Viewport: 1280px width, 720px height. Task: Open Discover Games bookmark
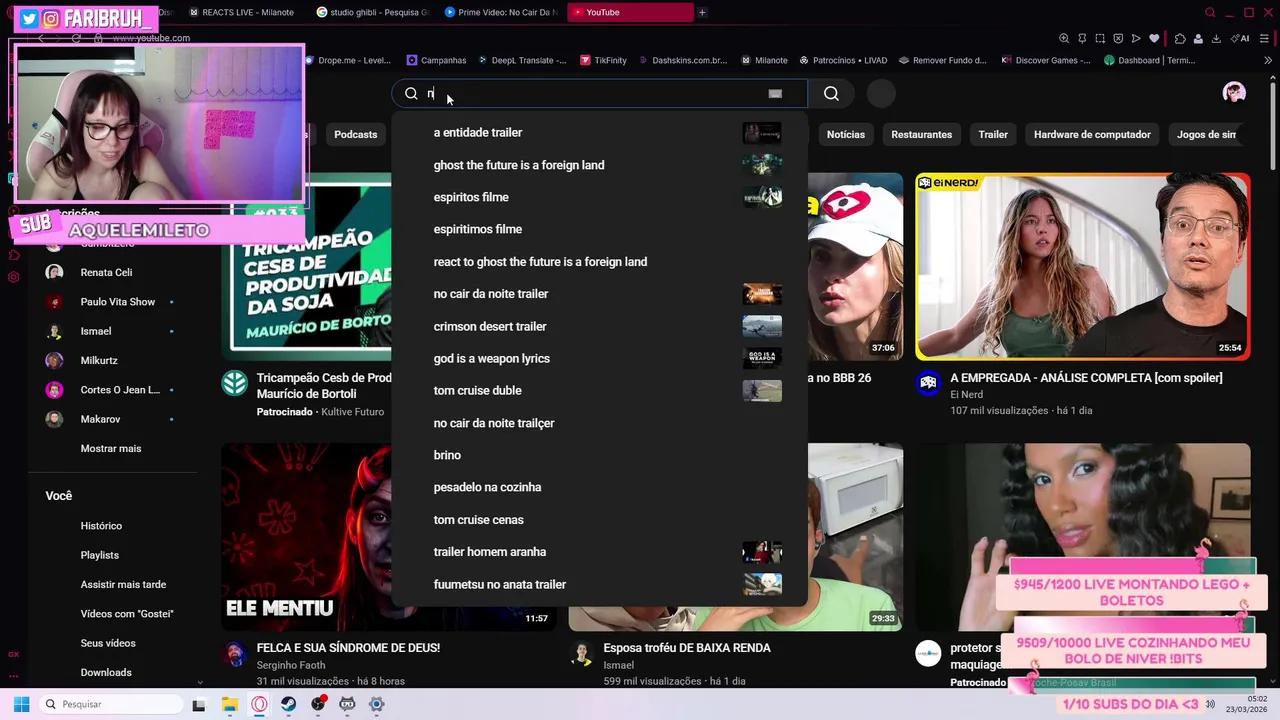click(x=1046, y=60)
